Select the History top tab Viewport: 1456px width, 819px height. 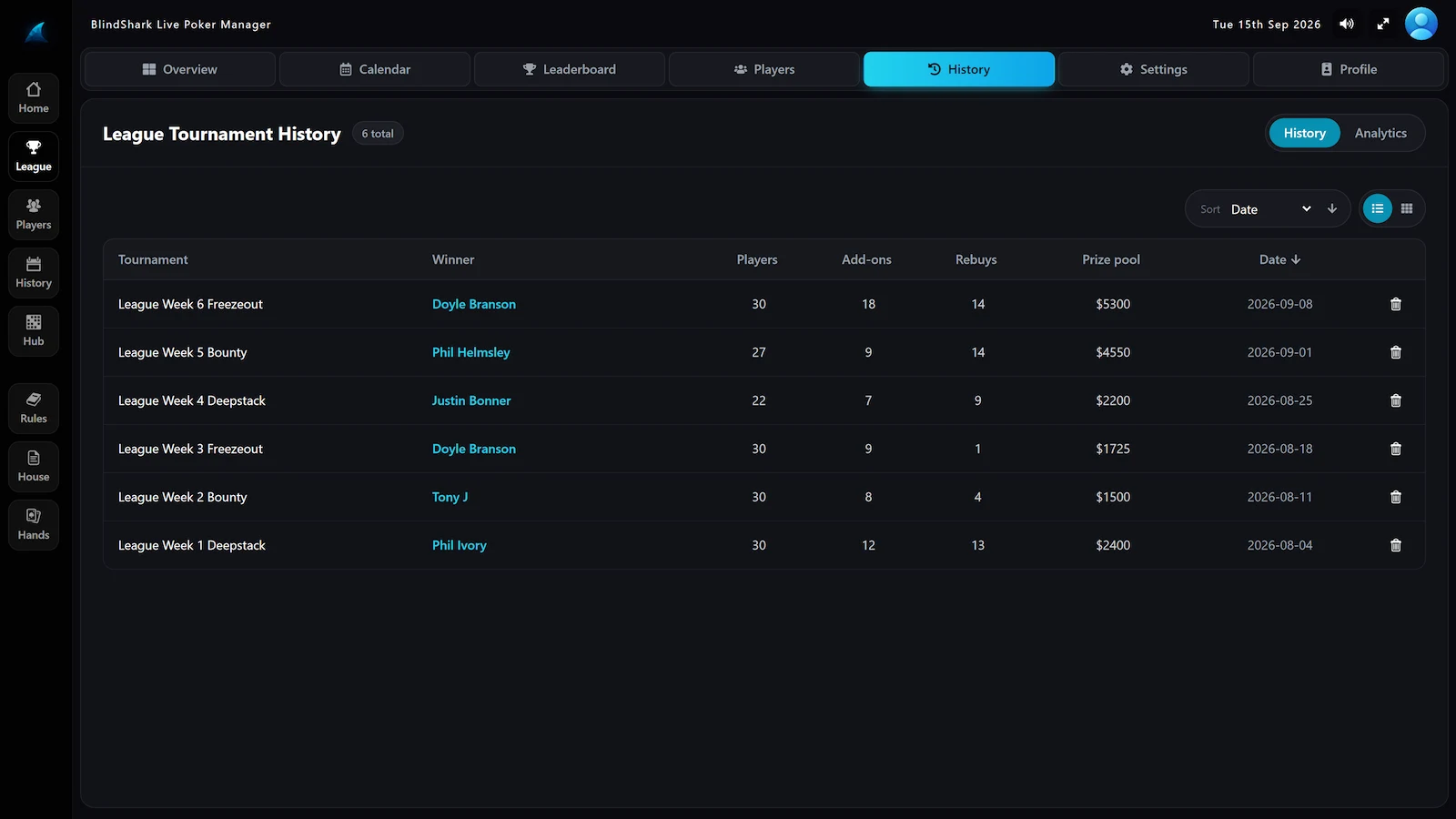pos(959,69)
